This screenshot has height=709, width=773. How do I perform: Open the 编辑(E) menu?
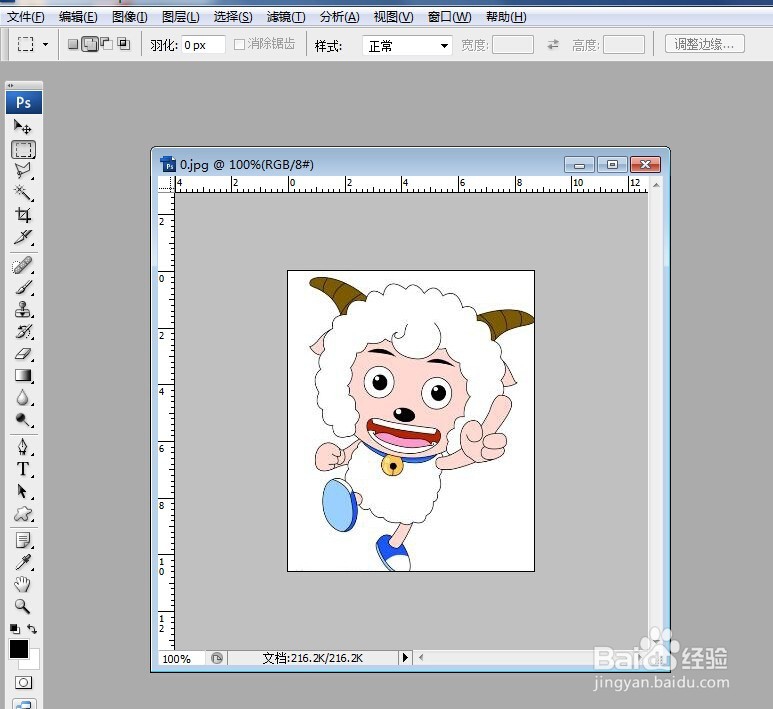(x=78, y=17)
